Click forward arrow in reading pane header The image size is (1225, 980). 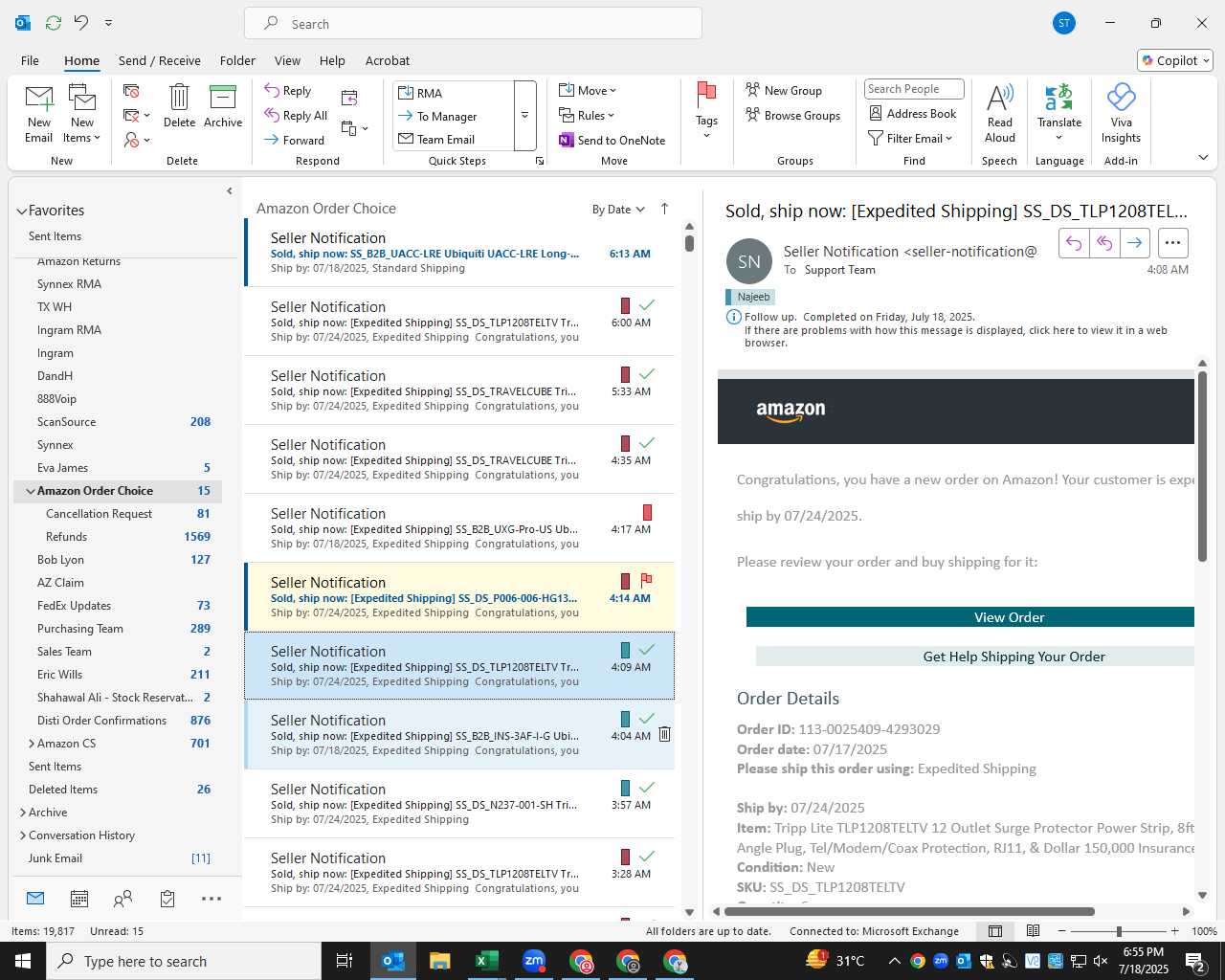(x=1134, y=243)
